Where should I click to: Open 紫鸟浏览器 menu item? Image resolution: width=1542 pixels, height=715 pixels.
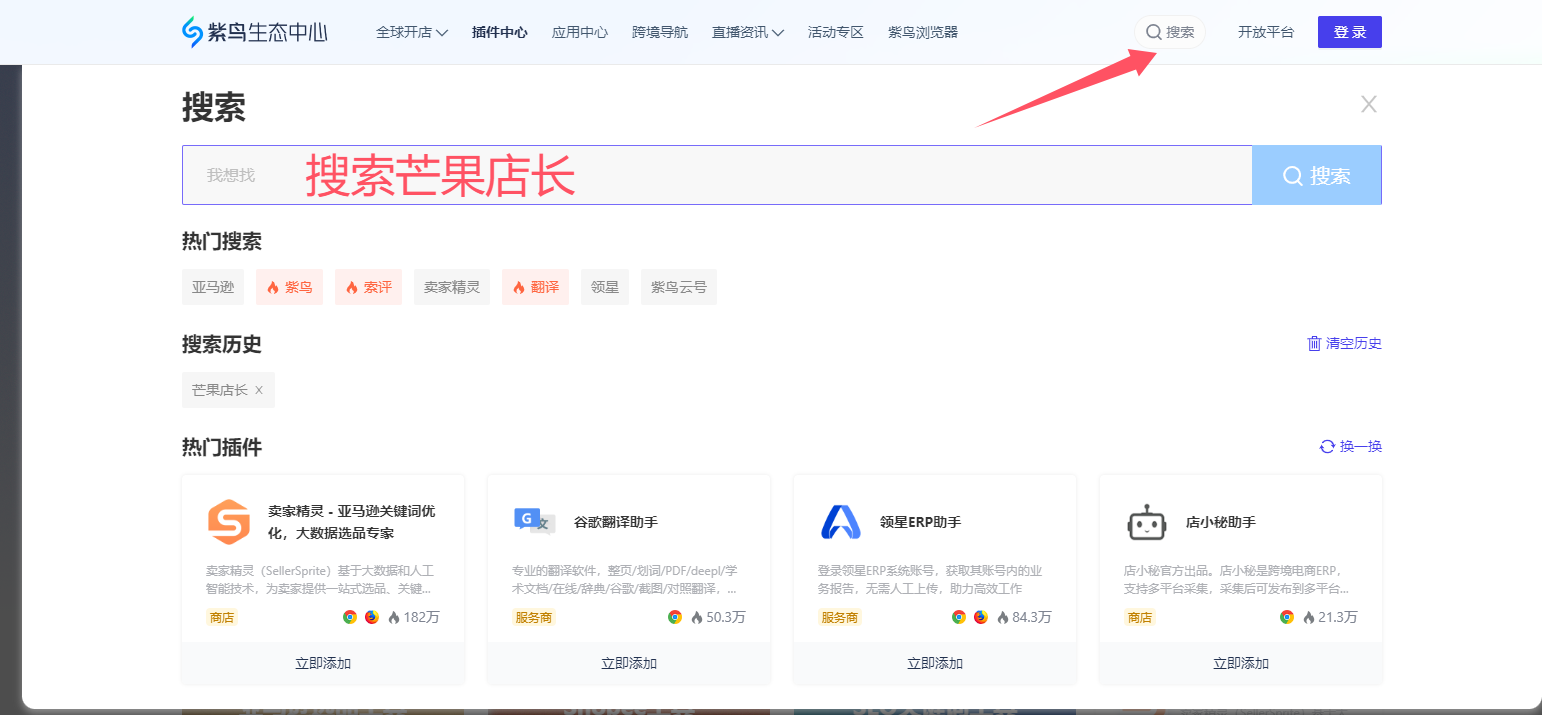(923, 32)
